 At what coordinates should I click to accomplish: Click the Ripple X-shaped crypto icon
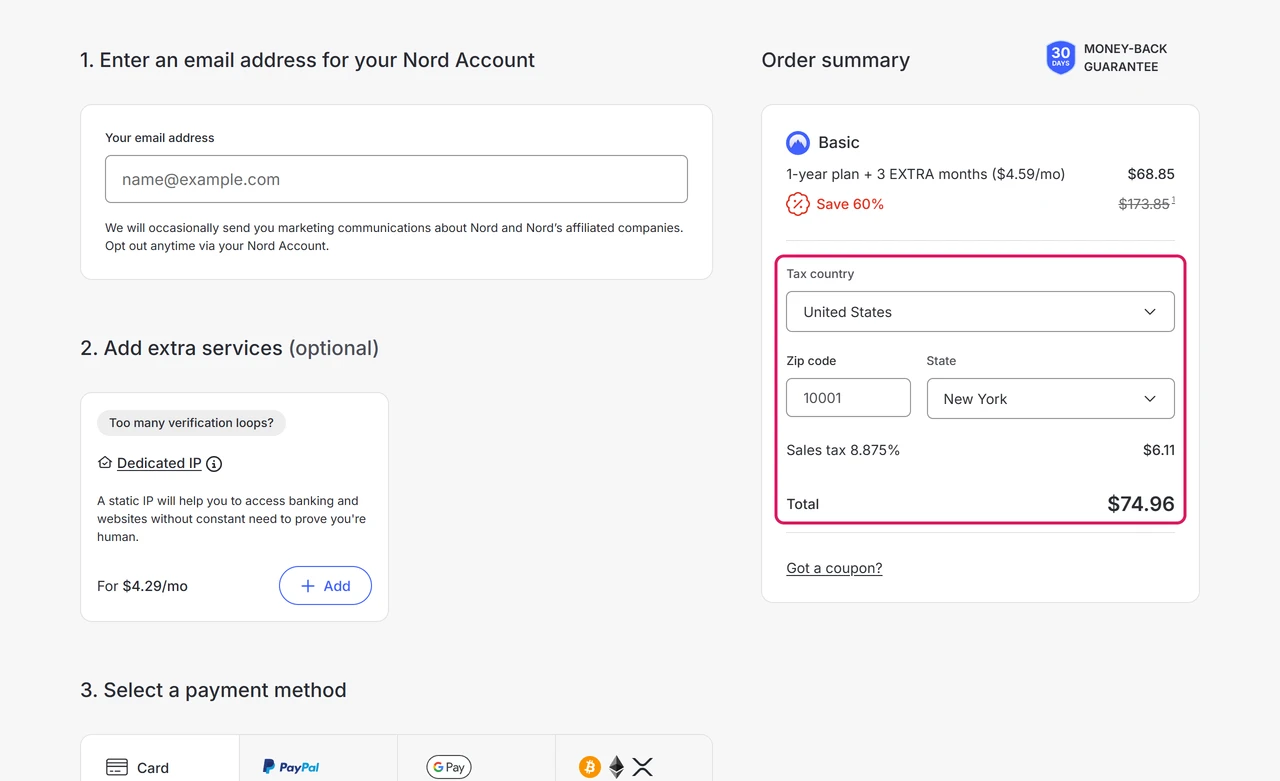pos(643,767)
